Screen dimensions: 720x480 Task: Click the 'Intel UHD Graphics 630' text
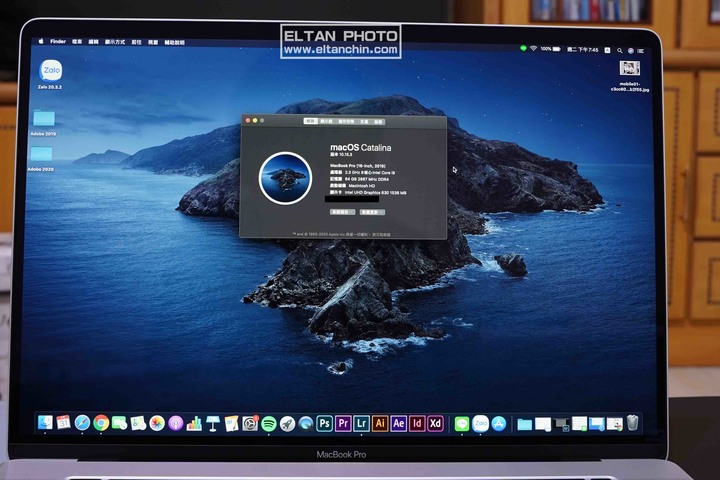pos(367,193)
